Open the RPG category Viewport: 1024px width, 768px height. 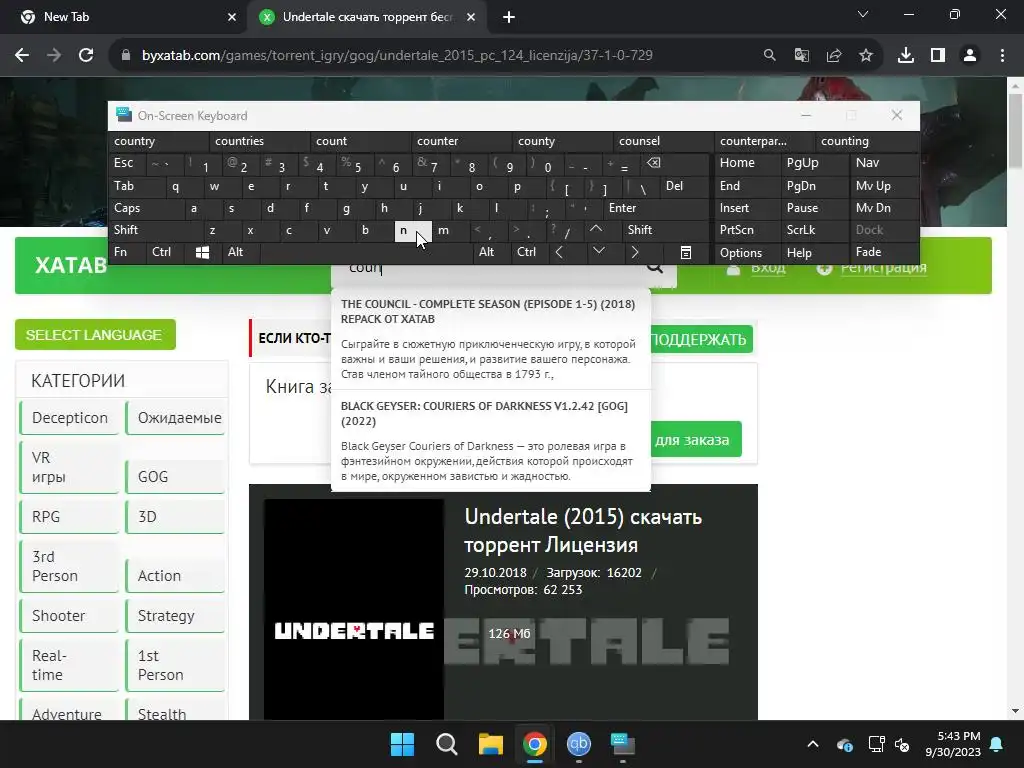(x=69, y=517)
